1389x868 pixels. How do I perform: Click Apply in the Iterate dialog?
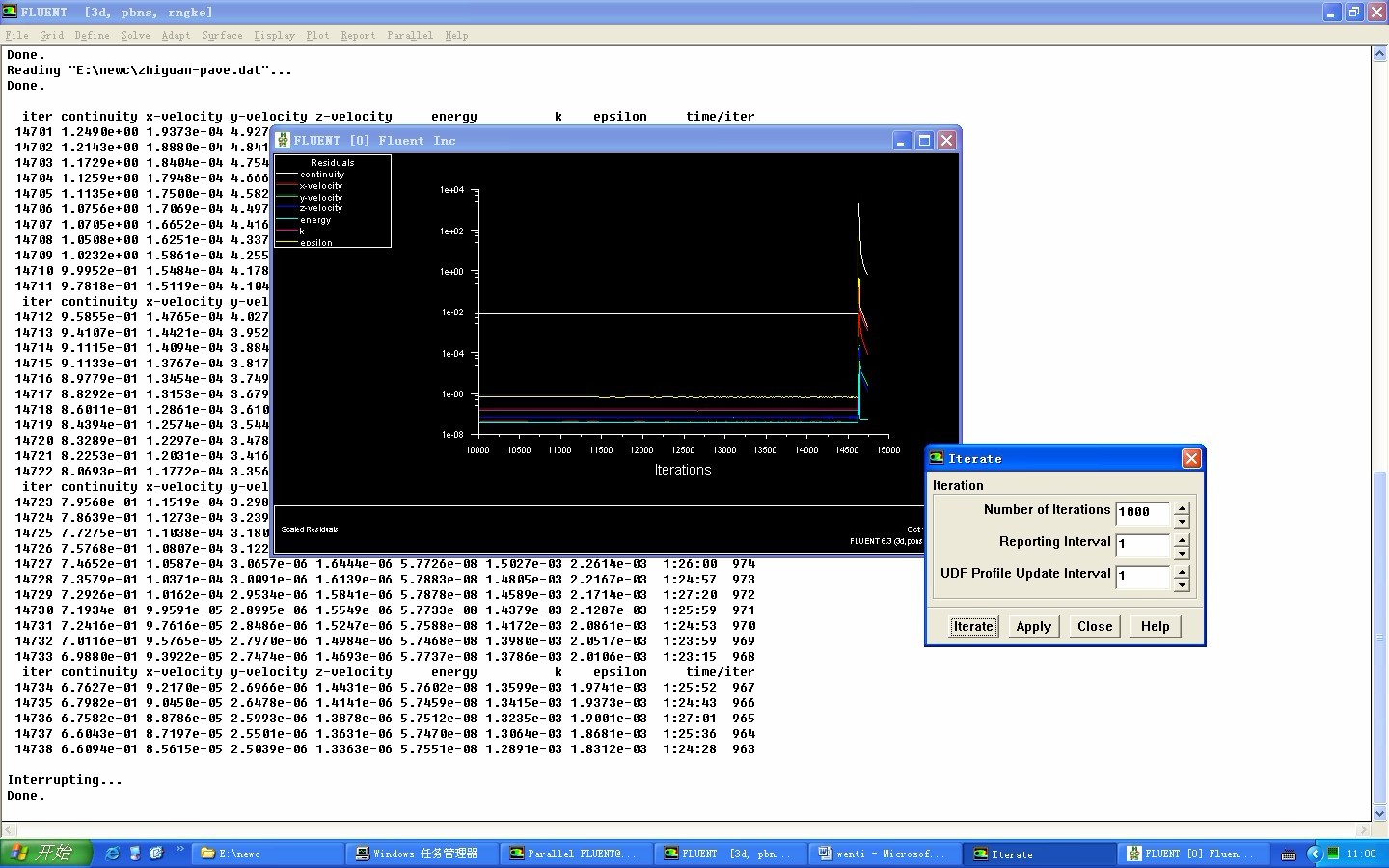click(x=1033, y=627)
